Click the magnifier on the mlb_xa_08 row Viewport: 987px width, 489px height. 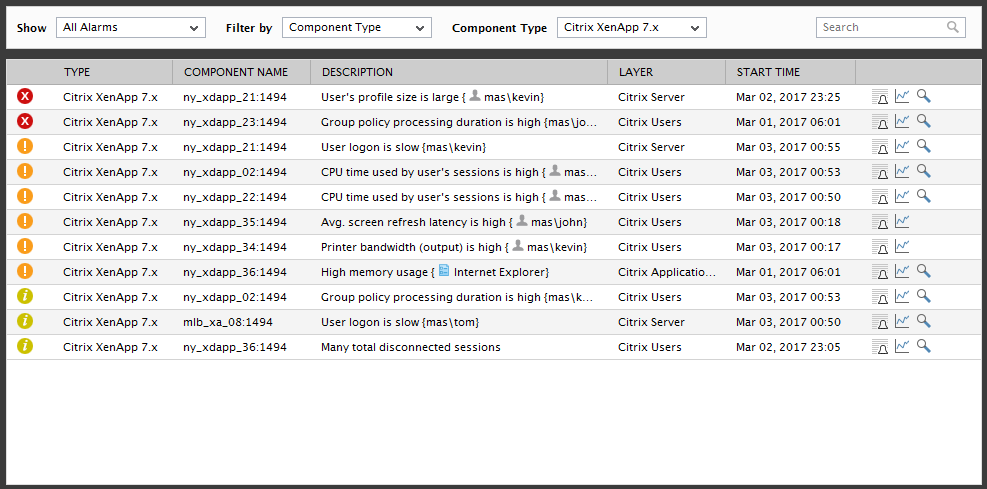923,322
